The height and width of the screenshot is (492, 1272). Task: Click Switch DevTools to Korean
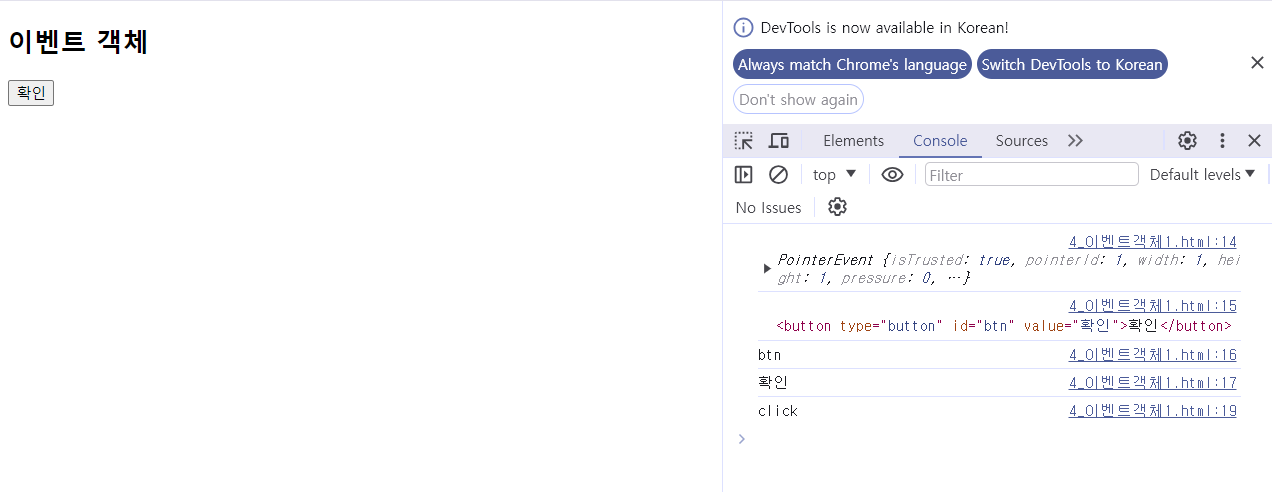pyautogui.click(x=1072, y=65)
